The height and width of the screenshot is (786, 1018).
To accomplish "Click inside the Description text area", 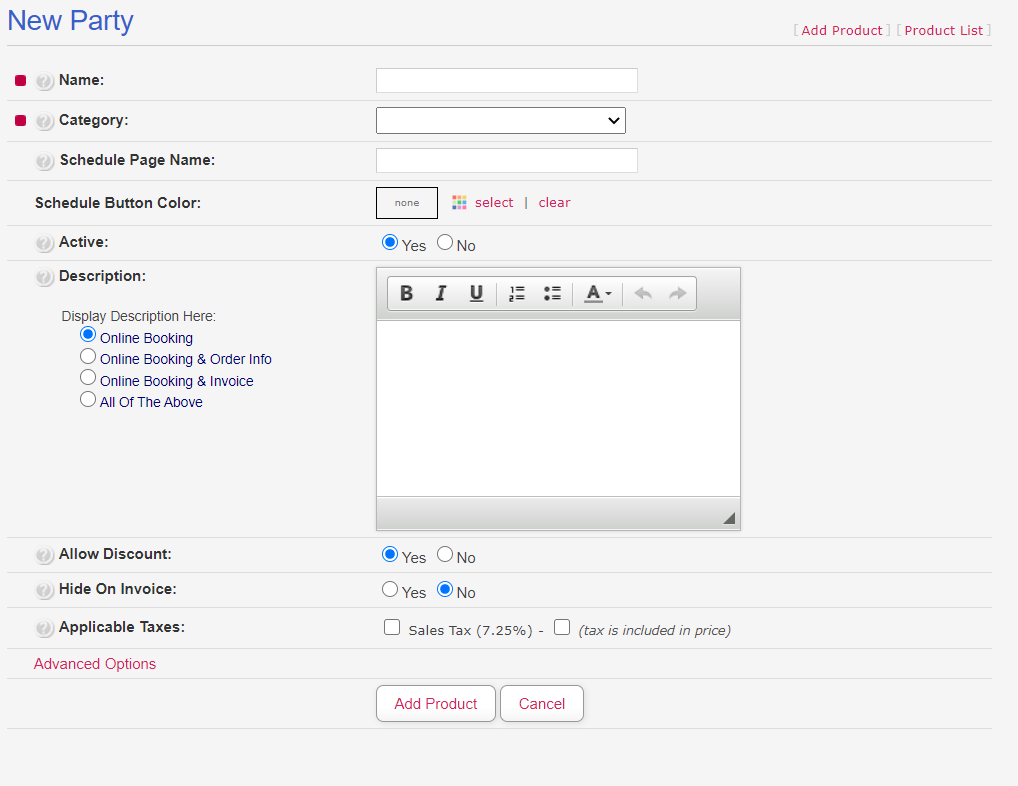I will pos(558,409).
